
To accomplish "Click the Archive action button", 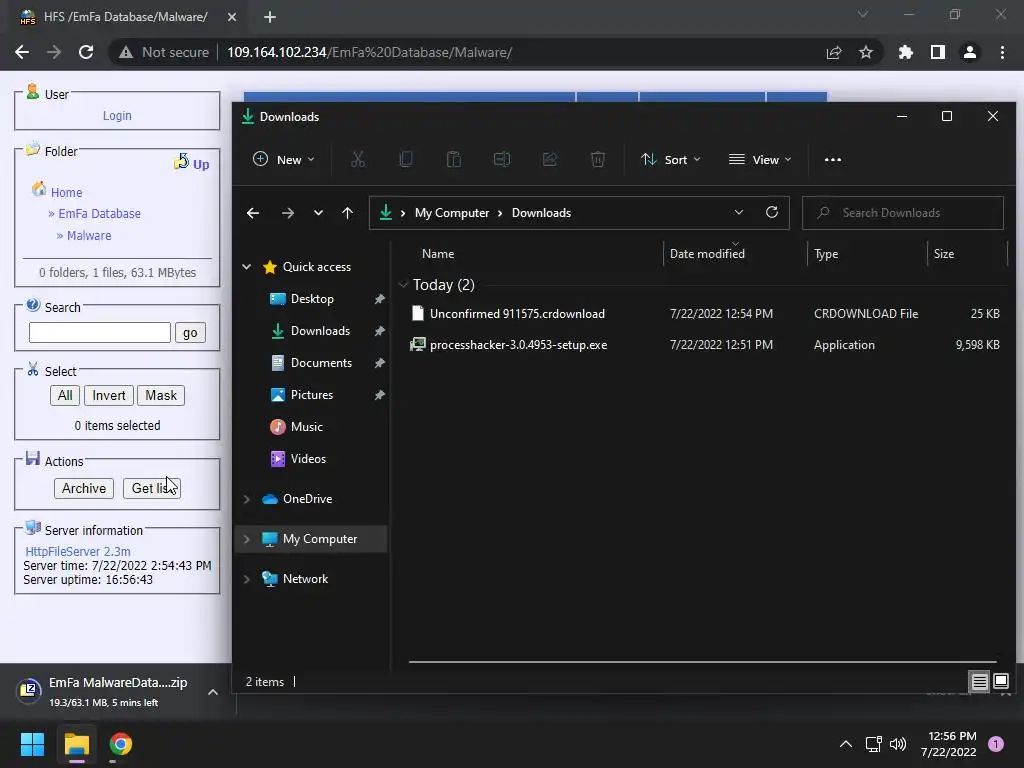I will coord(84,488).
